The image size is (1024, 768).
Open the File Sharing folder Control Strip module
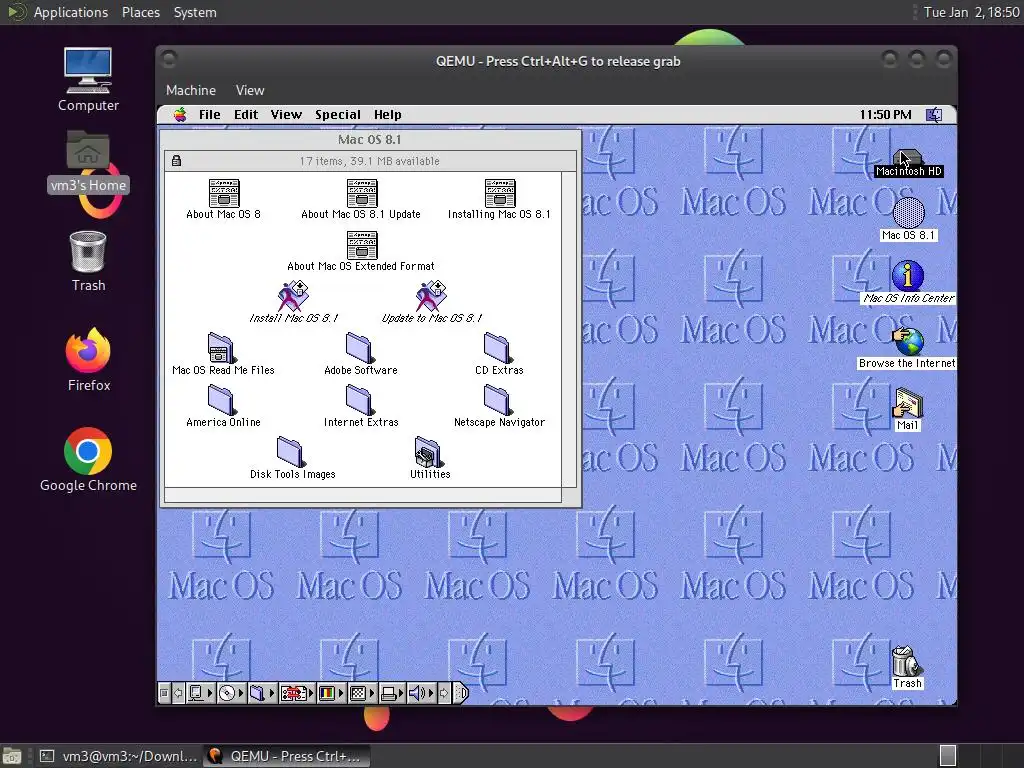263,693
